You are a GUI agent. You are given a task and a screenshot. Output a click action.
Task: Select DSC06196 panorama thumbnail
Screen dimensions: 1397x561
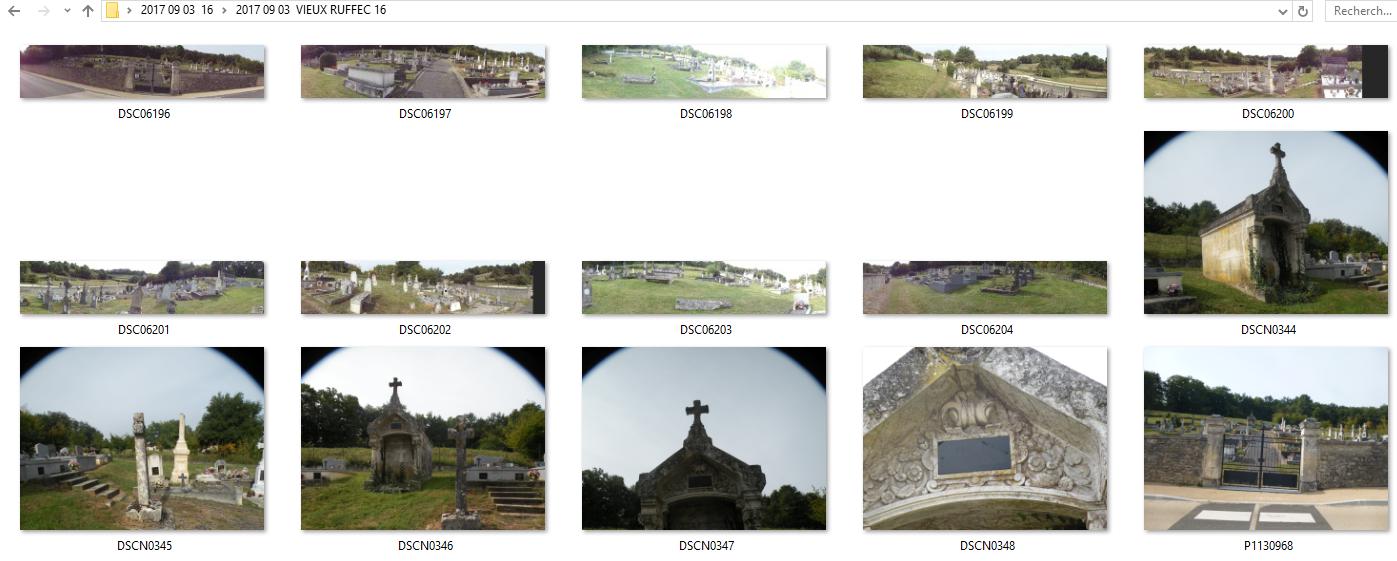[142, 71]
